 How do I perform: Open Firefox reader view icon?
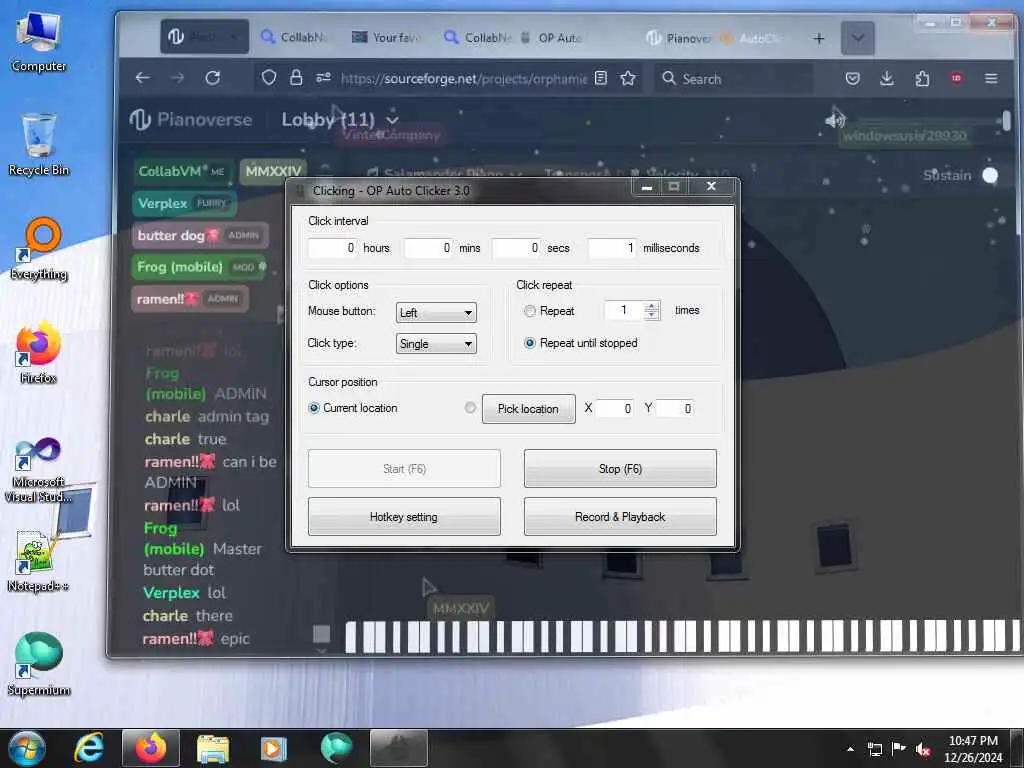(601, 78)
